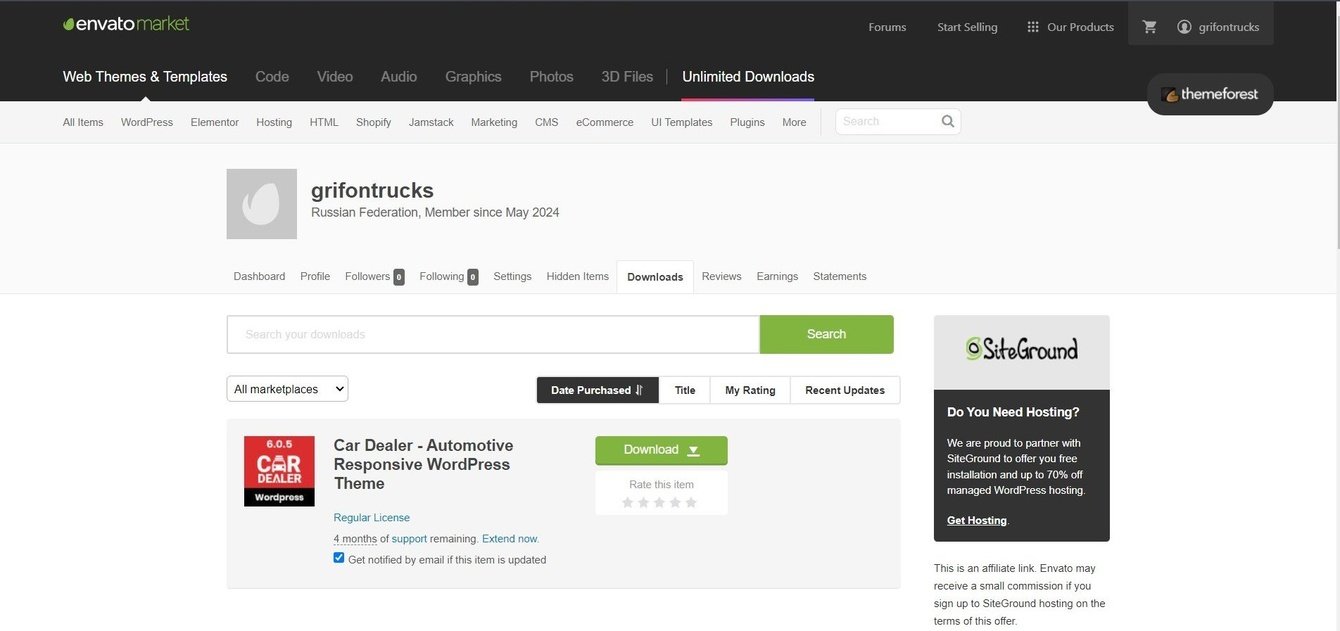The image size is (1340, 631).
Task: Rate the item one star
Action: tap(627, 502)
